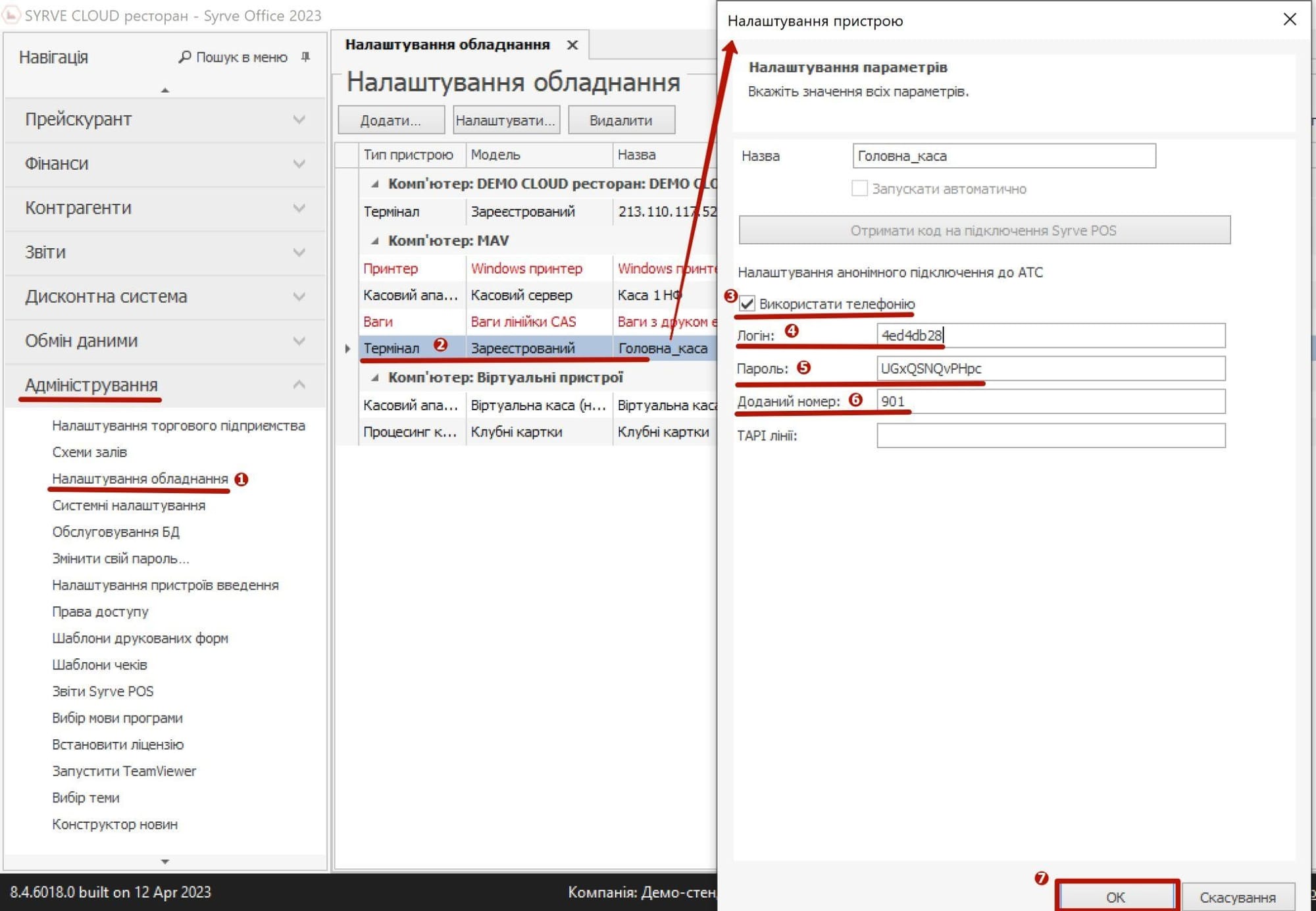Image resolution: width=1316 pixels, height=911 pixels.
Task: Sort by the Модель column header
Action: [539, 155]
